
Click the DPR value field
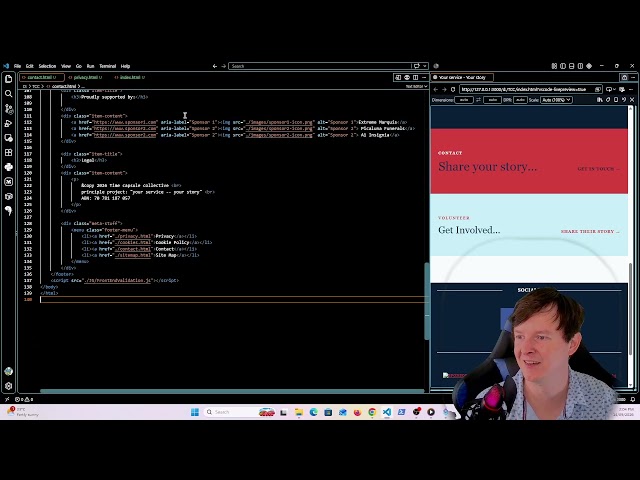520,100
